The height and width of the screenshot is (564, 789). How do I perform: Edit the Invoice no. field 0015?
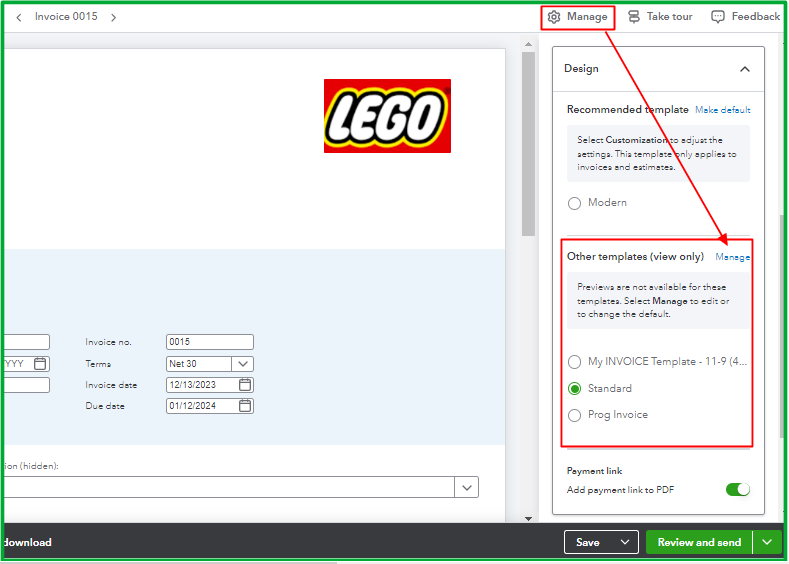[x=210, y=342]
